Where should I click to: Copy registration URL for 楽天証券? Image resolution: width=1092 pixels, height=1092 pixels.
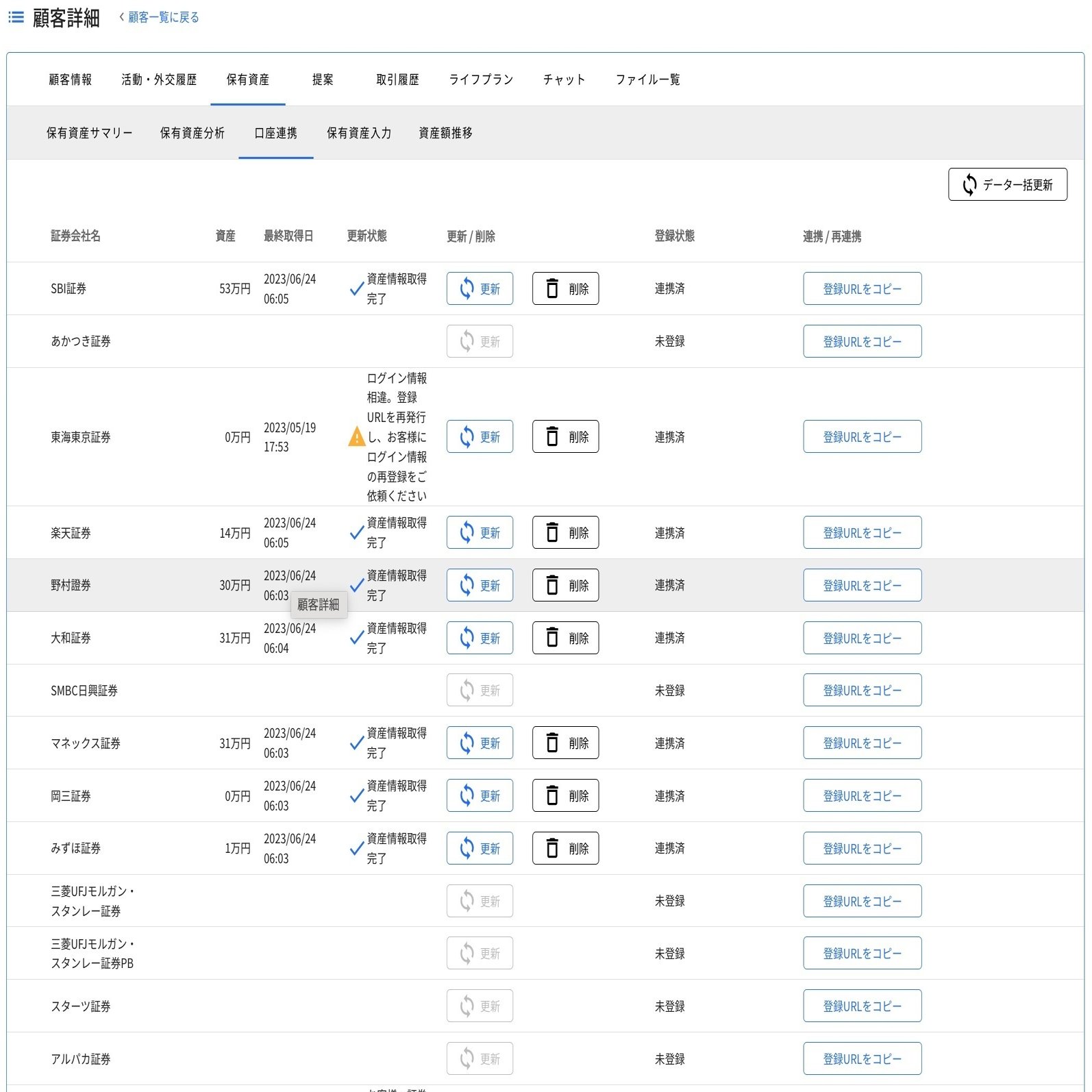(x=862, y=532)
